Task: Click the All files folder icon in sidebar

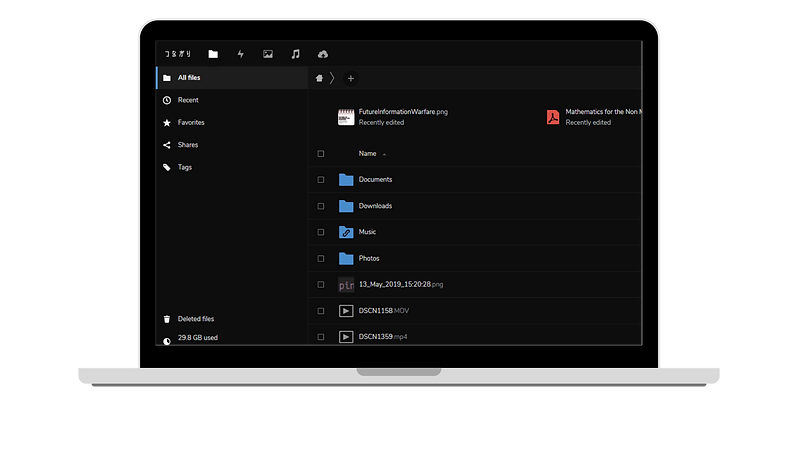Action: coord(167,78)
